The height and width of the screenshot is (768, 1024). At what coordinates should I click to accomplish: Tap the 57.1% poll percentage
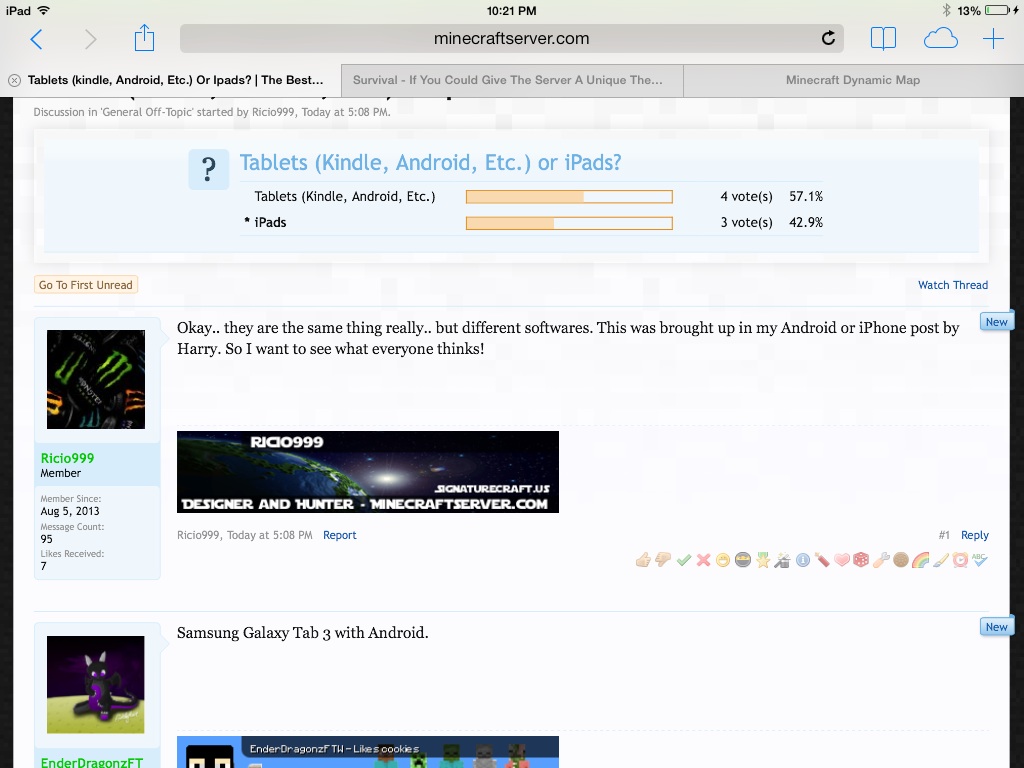coord(806,197)
